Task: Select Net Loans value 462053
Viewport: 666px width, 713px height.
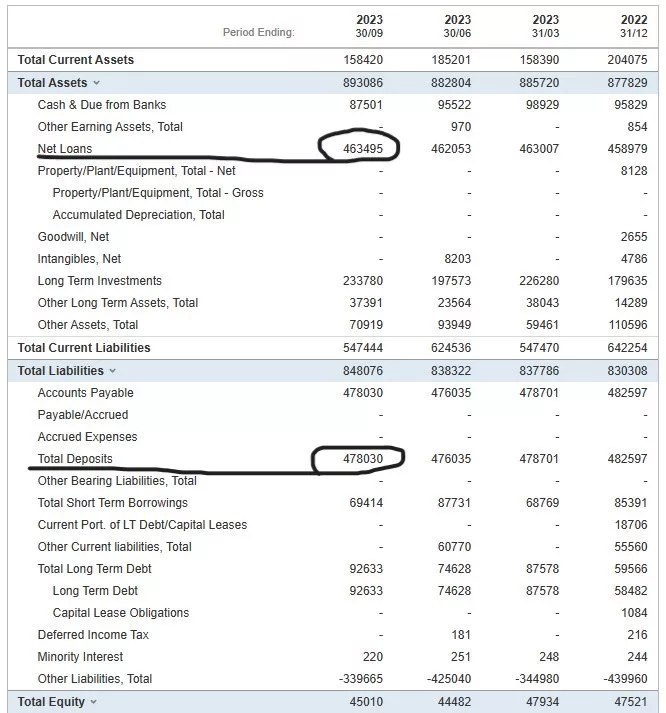Action: point(451,149)
